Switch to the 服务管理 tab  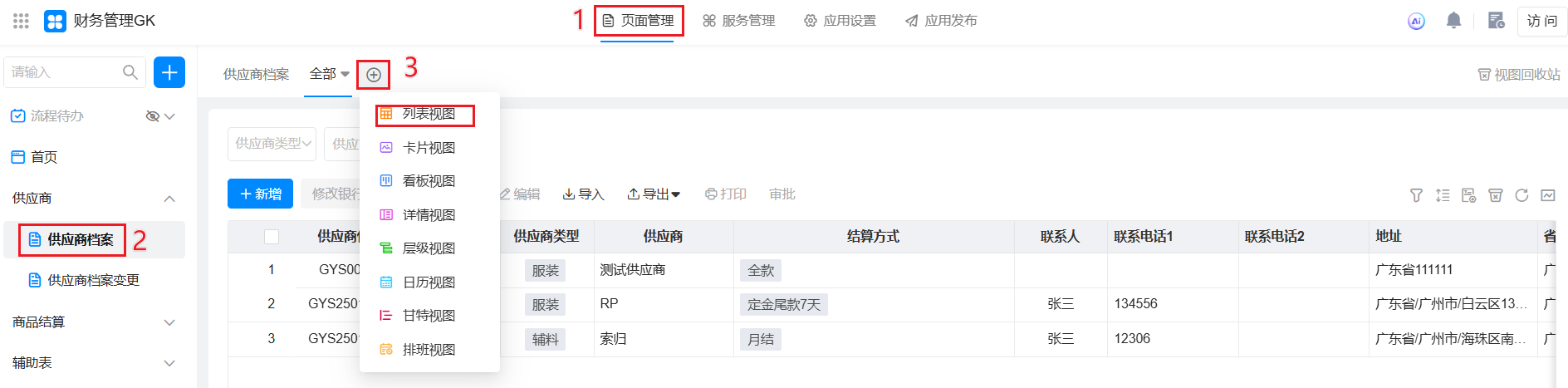pyautogui.click(x=738, y=21)
